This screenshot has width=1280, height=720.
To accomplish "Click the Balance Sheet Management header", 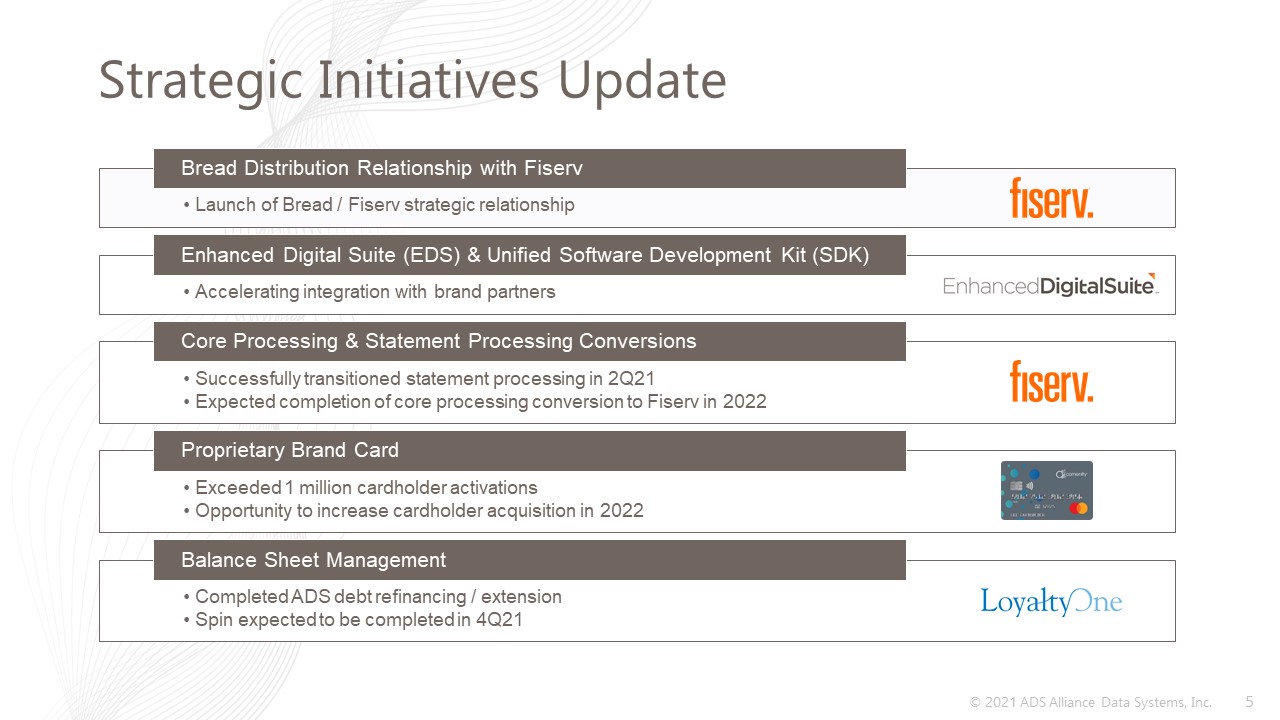I will pyautogui.click(x=530, y=560).
